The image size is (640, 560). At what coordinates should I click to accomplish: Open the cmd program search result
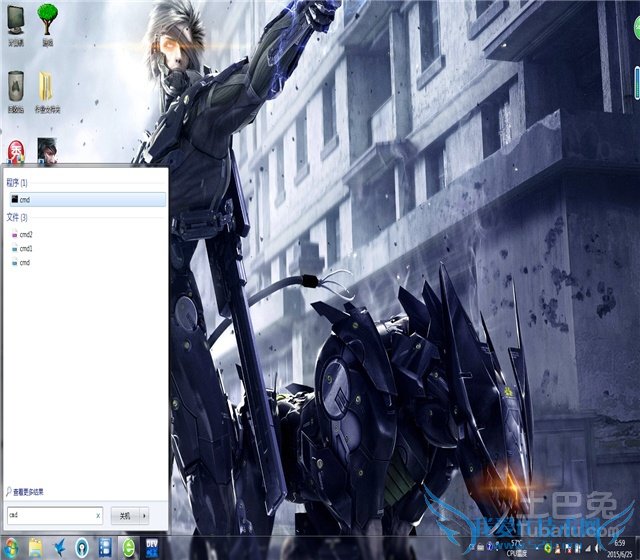coord(87,200)
